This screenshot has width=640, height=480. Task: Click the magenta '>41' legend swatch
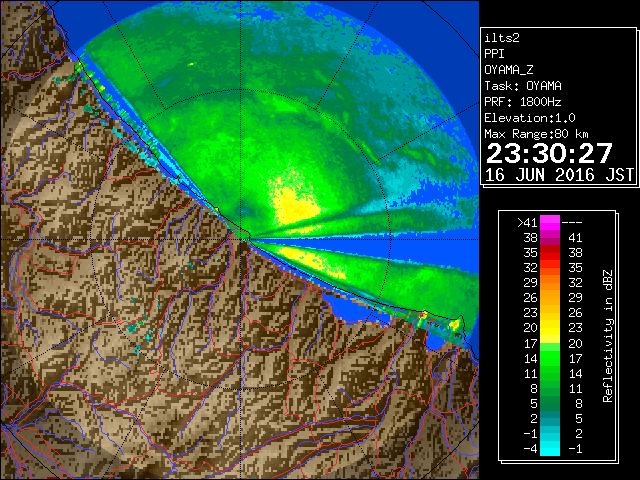[550, 222]
